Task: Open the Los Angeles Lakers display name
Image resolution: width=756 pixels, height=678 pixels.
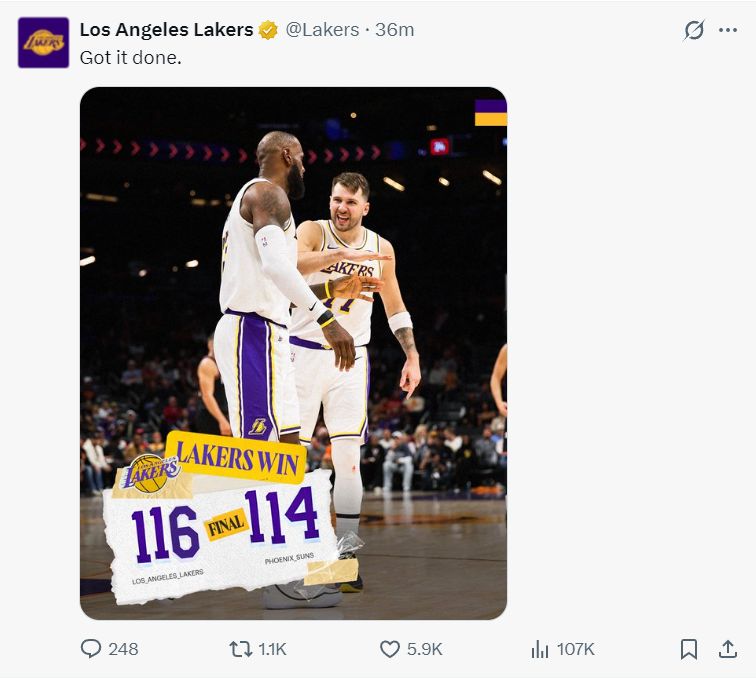Action: click(166, 30)
